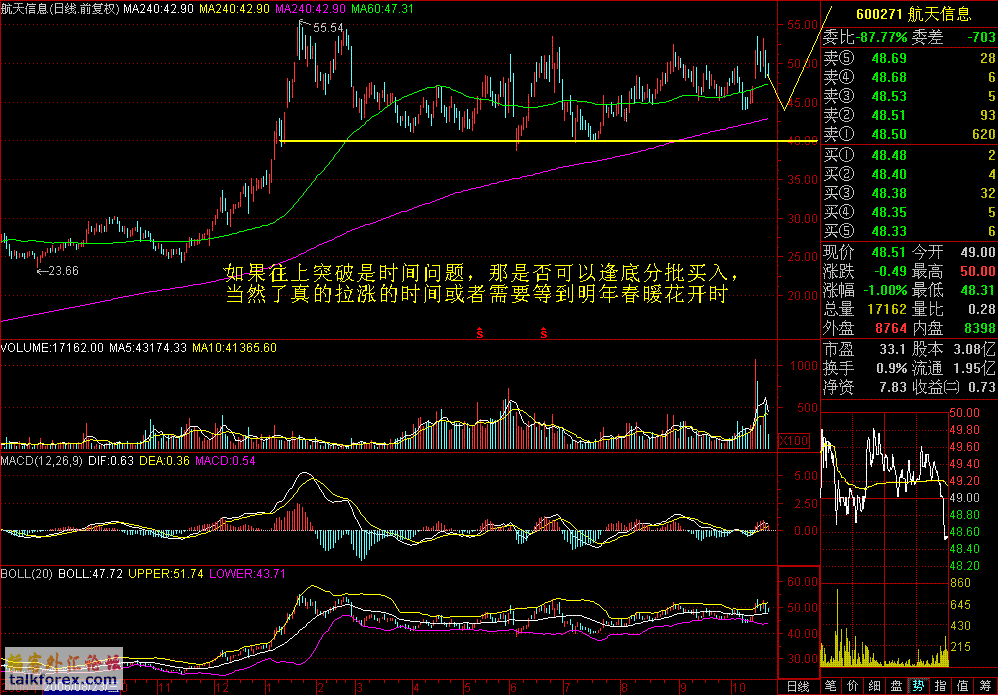Select the 买③ bid price 48.38
The width and height of the screenshot is (998, 695).
(x=889, y=193)
